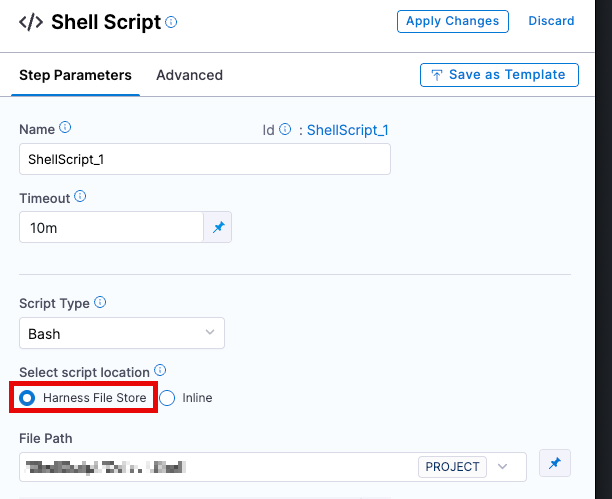Click the Apply Changes button

[x=453, y=21]
